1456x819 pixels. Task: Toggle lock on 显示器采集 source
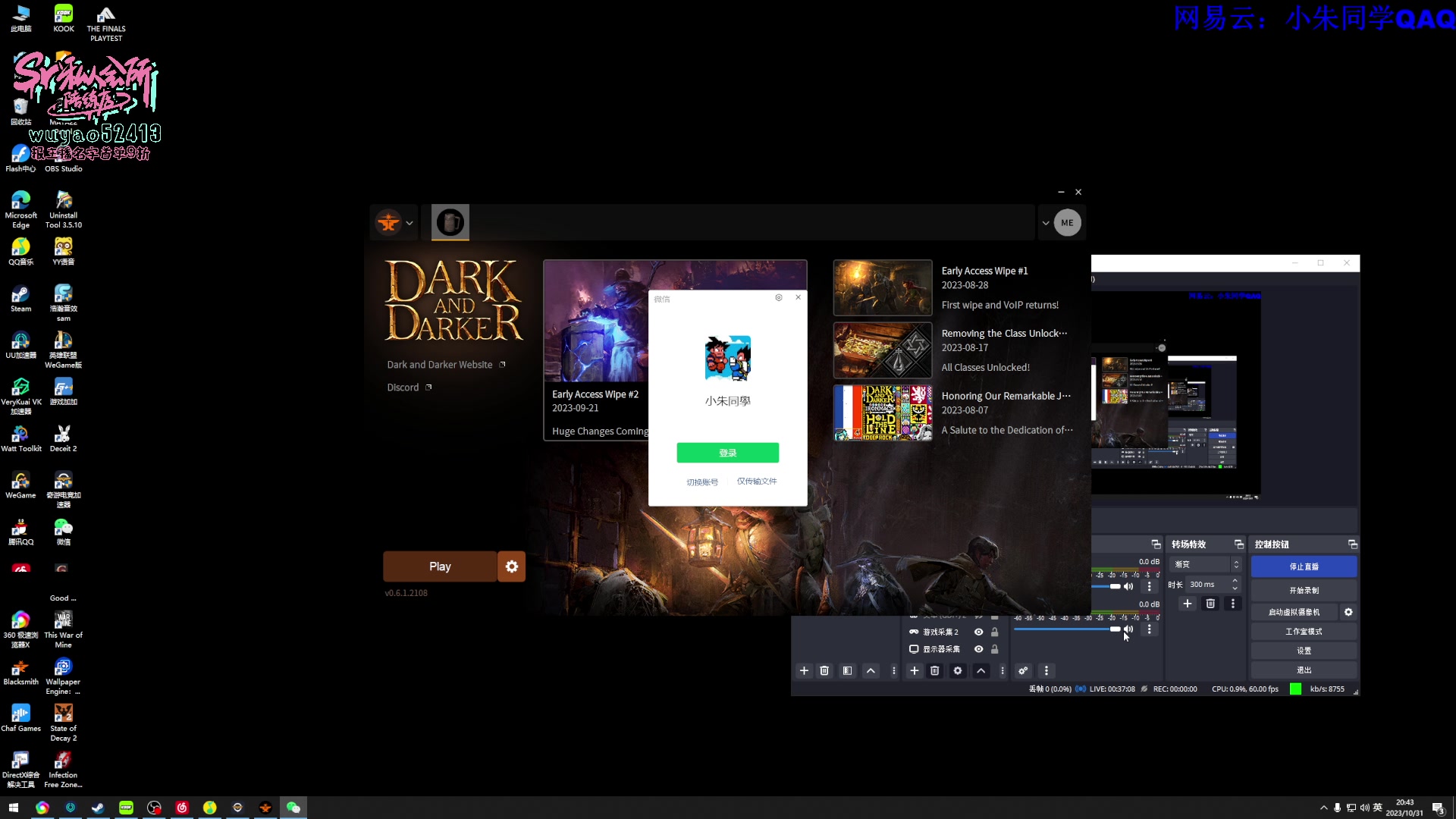click(x=994, y=649)
